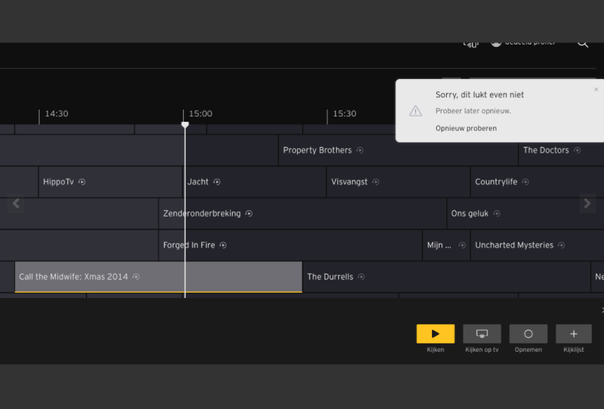Viewport: 604px width, 409px height.
Task: Select the HippoTv program
Action: (x=110, y=182)
